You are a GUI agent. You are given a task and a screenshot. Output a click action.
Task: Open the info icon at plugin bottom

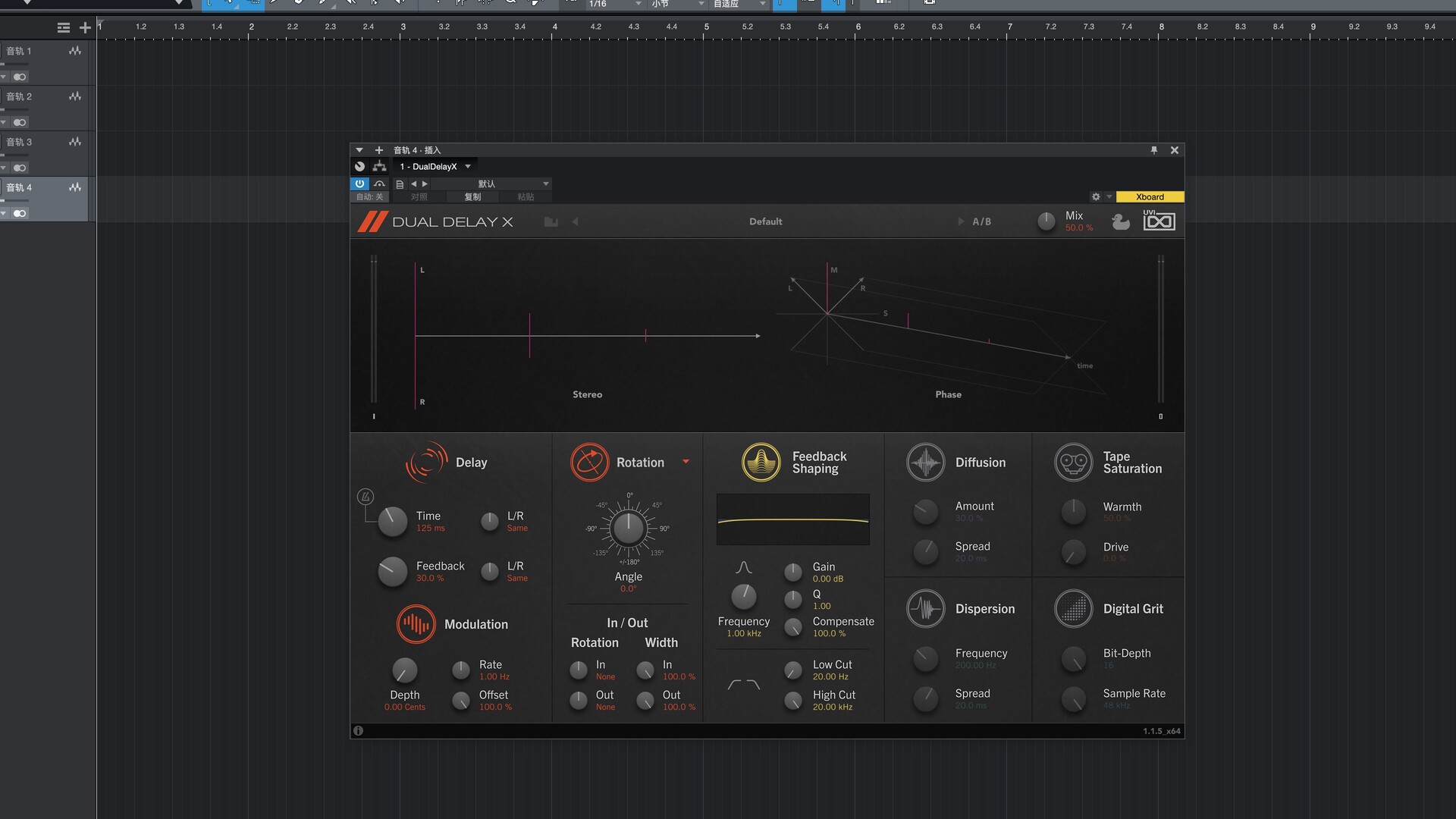358,731
